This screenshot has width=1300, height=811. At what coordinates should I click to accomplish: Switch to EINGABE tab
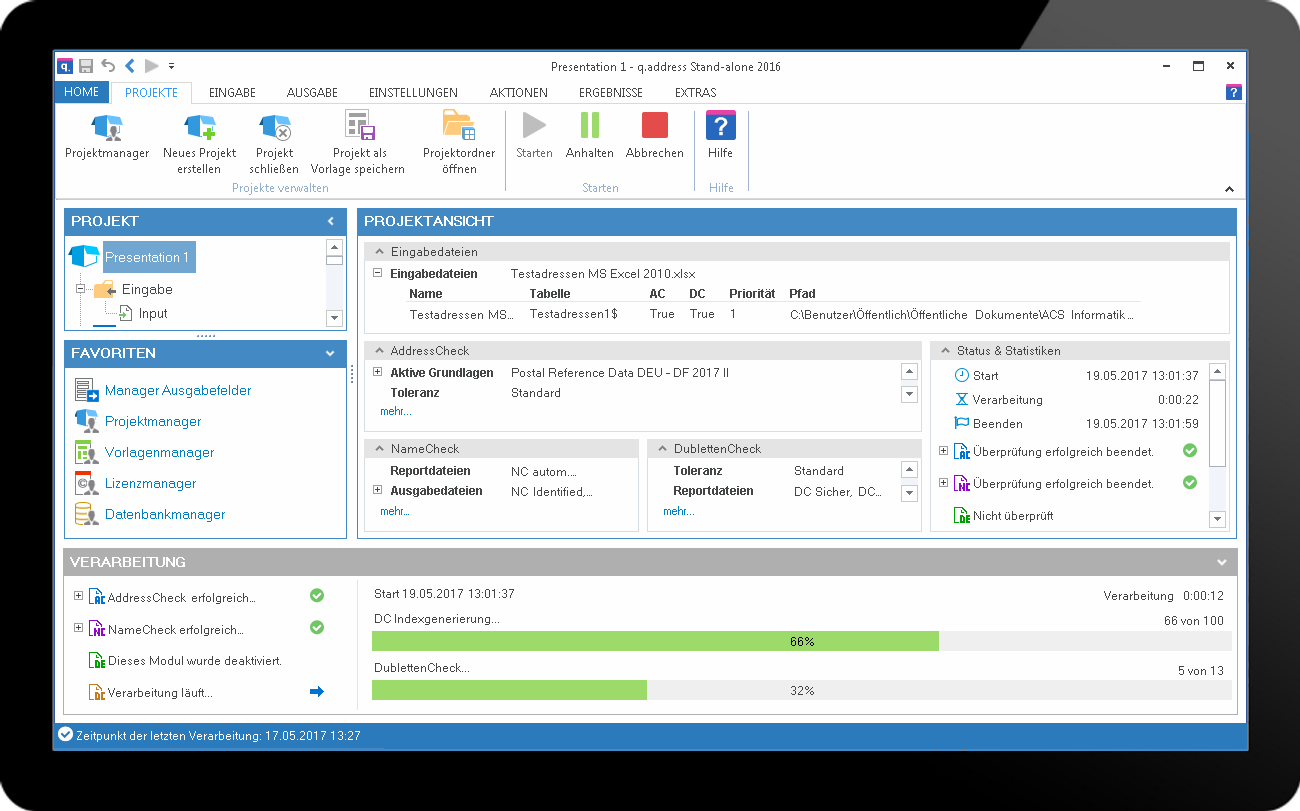pyautogui.click(x=232, y=92)
